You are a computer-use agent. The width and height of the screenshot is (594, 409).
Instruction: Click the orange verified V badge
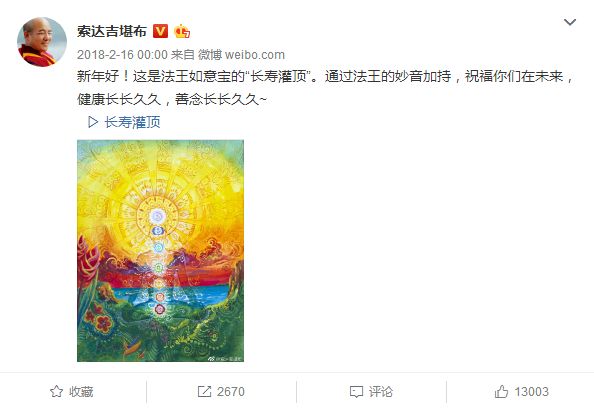[x=160, y=31]
